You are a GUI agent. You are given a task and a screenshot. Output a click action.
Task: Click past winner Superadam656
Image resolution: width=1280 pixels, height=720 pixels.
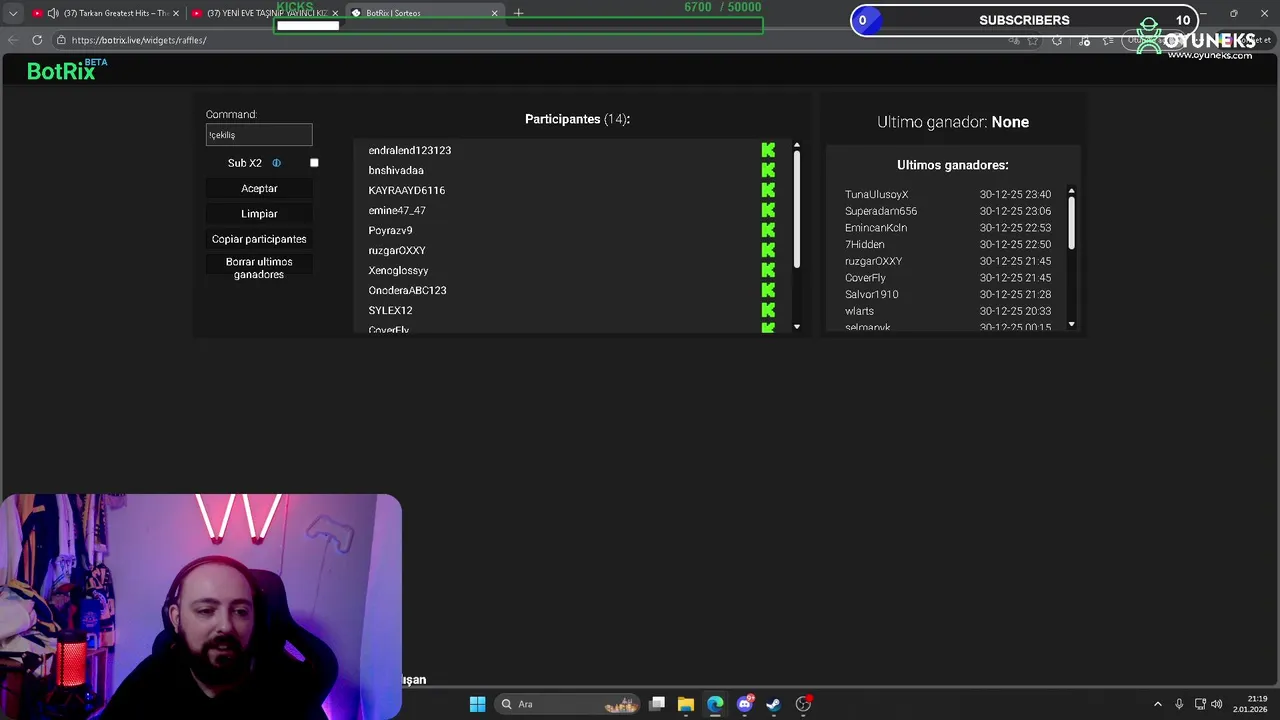(x=881, y=211)
